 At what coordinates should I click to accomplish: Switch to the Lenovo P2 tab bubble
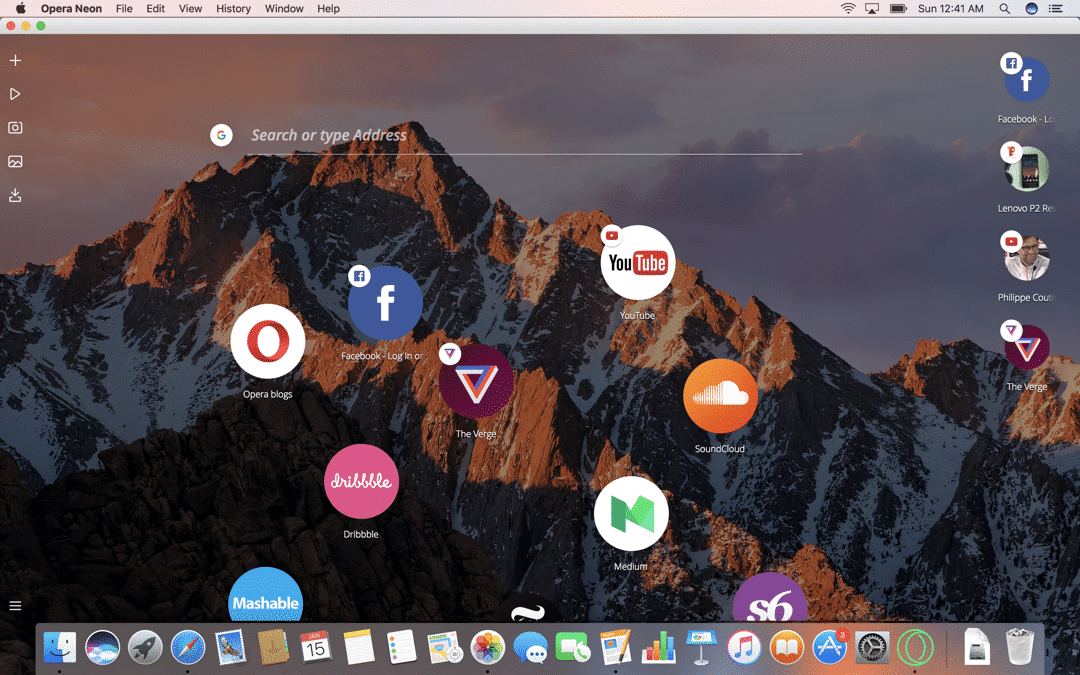click(1026, 169)
